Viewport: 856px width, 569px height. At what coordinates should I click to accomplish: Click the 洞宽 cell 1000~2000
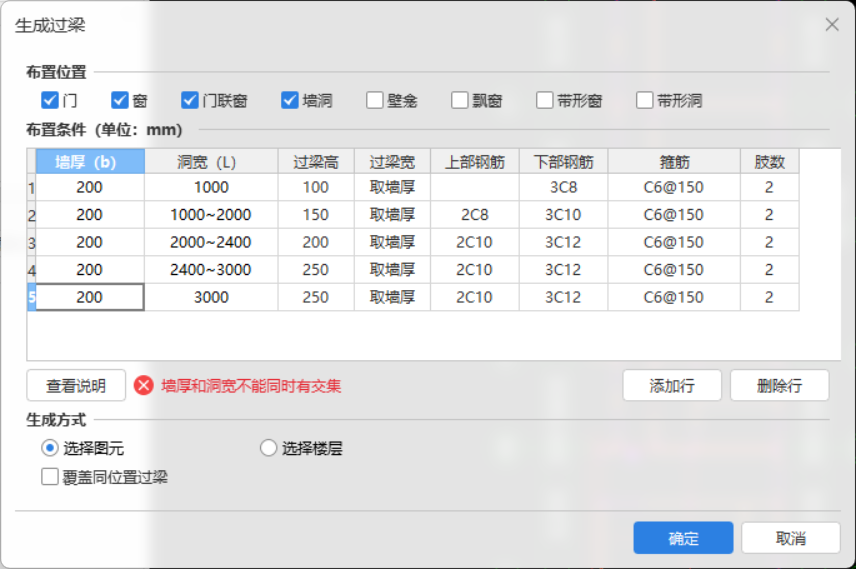211,215
